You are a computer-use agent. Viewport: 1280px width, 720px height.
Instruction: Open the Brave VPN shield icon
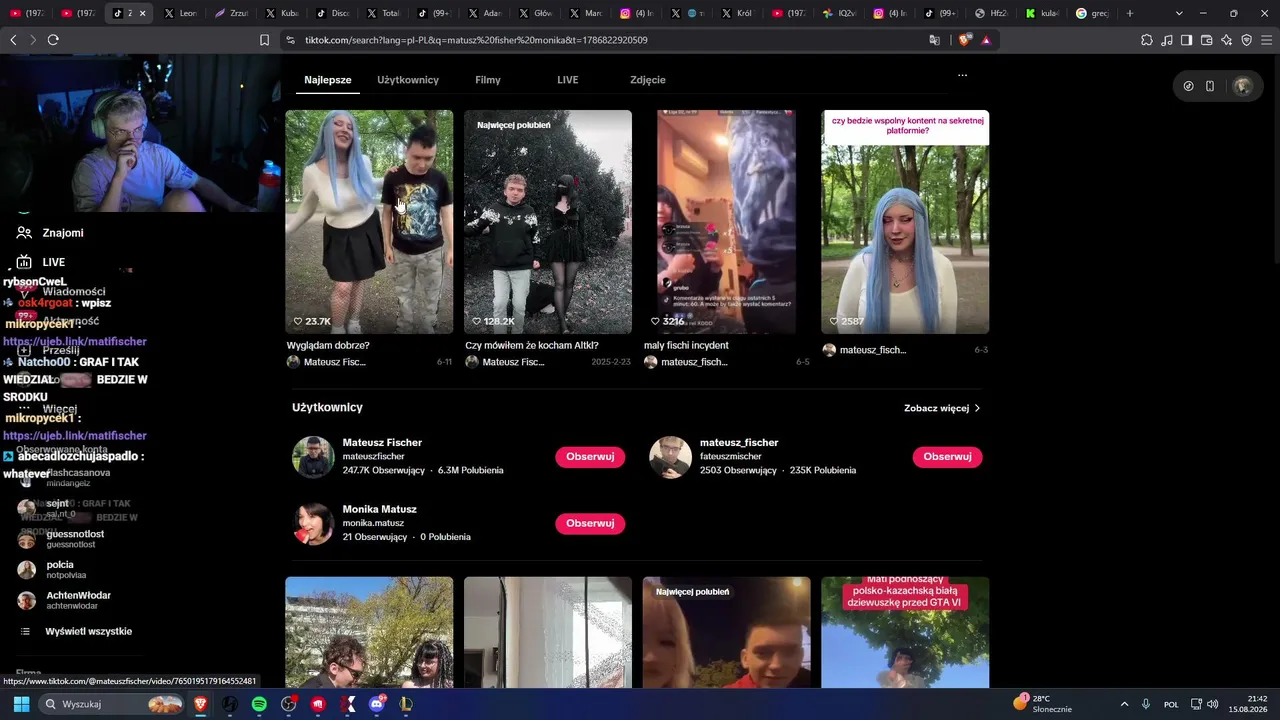[1246, 40]
